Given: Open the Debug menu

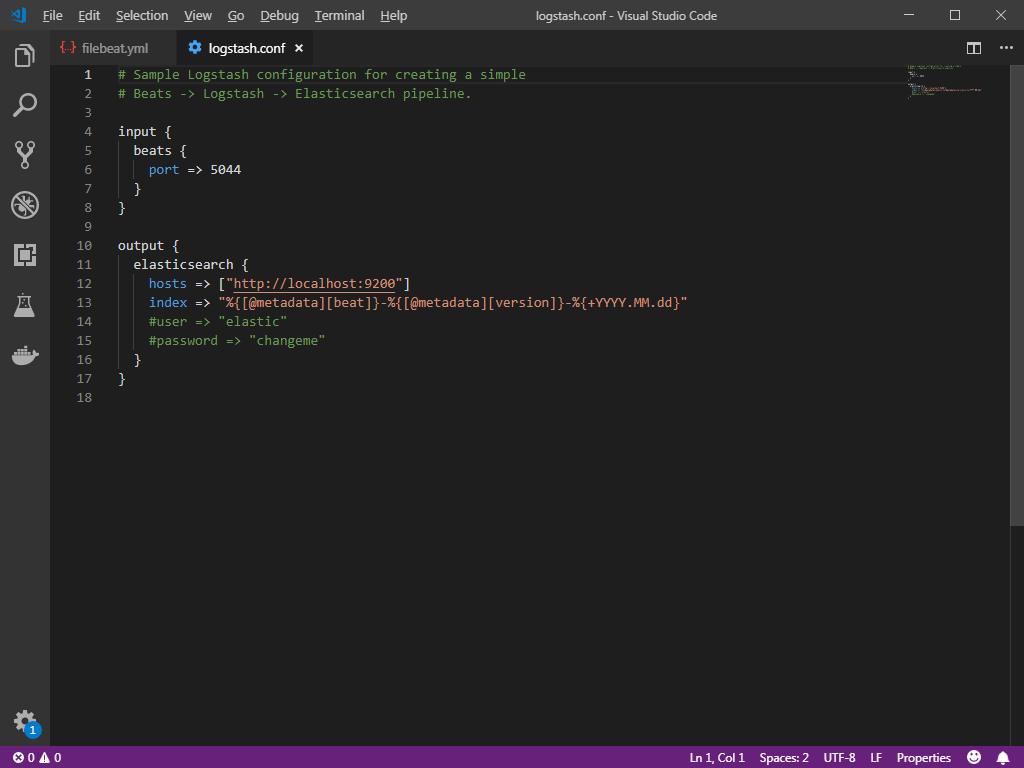Looking at the screenshot, I should [x=279, y=16].
